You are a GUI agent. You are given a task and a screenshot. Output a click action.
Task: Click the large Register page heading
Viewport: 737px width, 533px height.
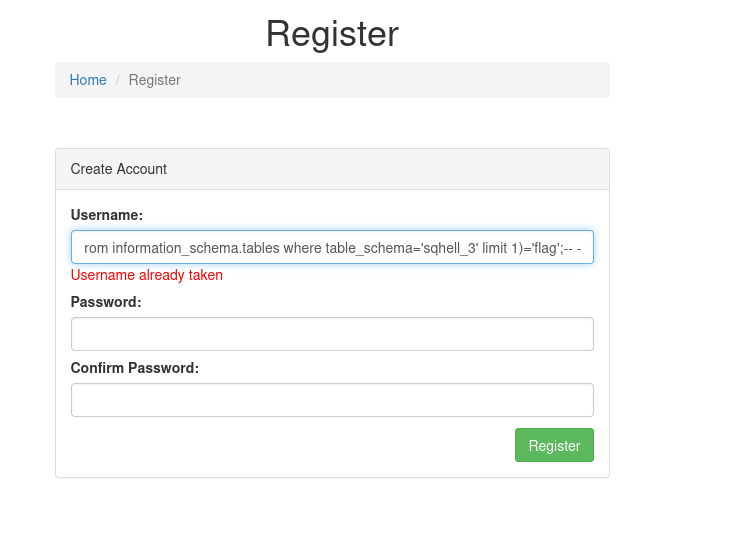[332, 34]
